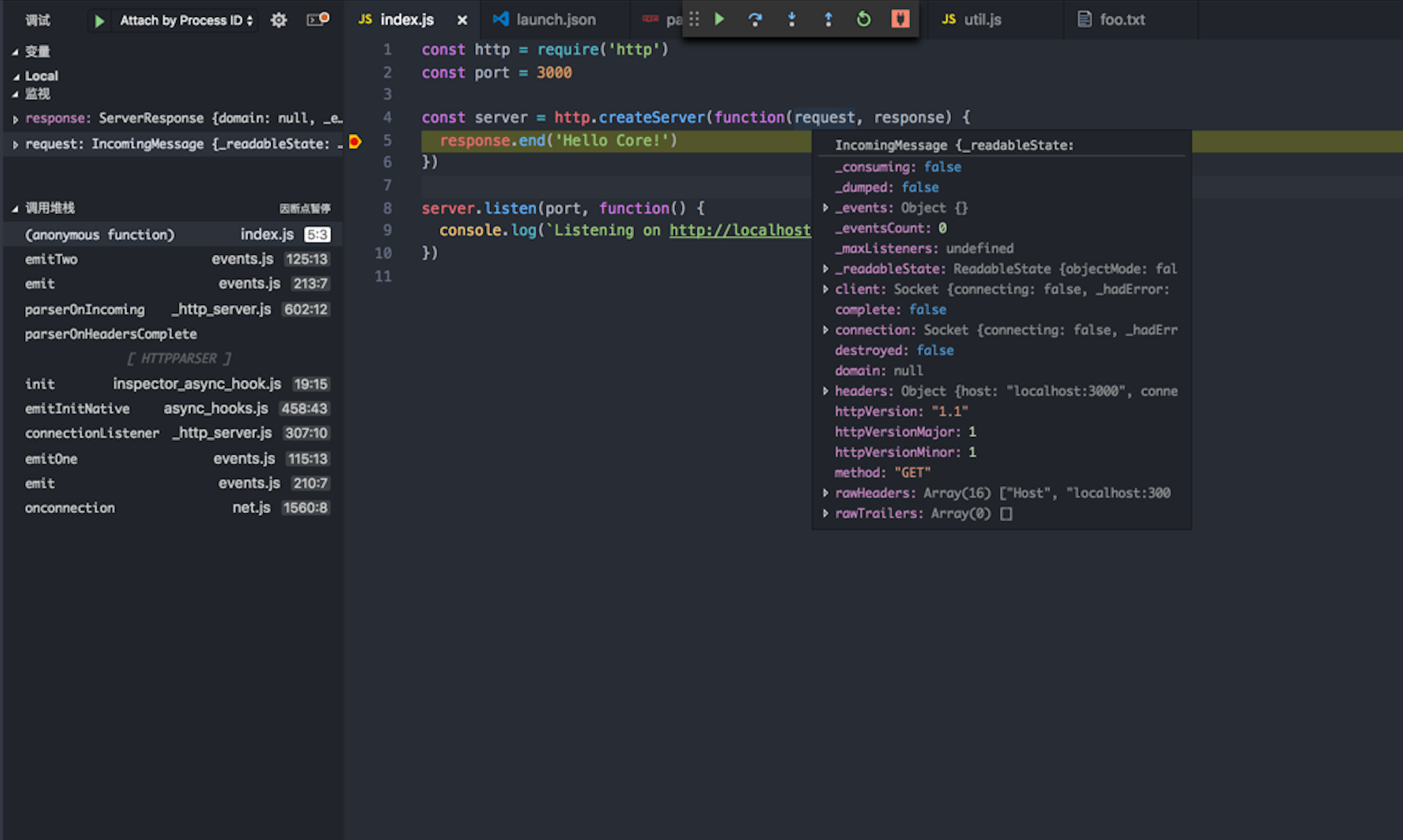Select emitTwo frame in call stack
Image resolution: width=1403 pixels, height=840 pixels.
[x=52, y=259]
